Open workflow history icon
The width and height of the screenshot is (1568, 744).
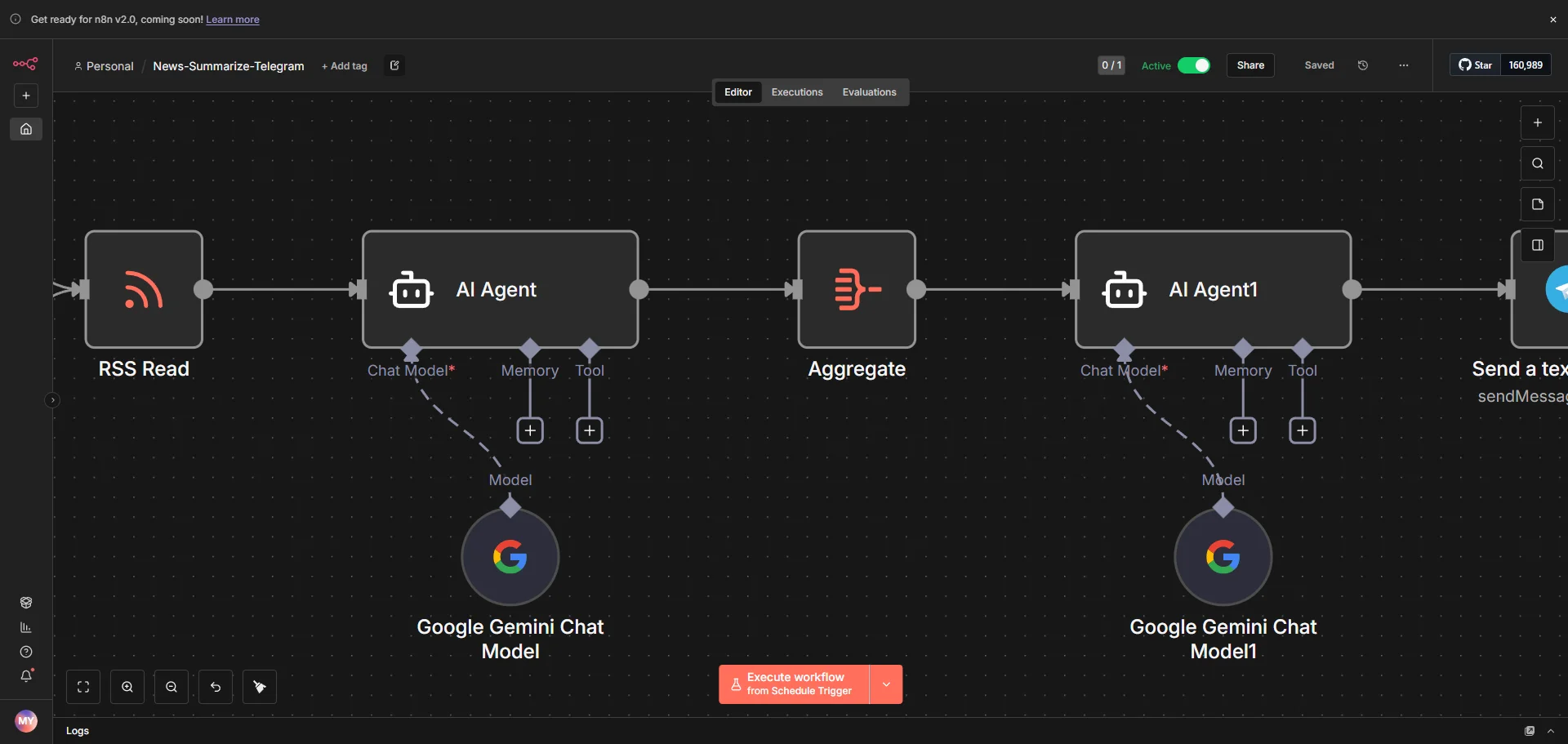pos(1363,65)
